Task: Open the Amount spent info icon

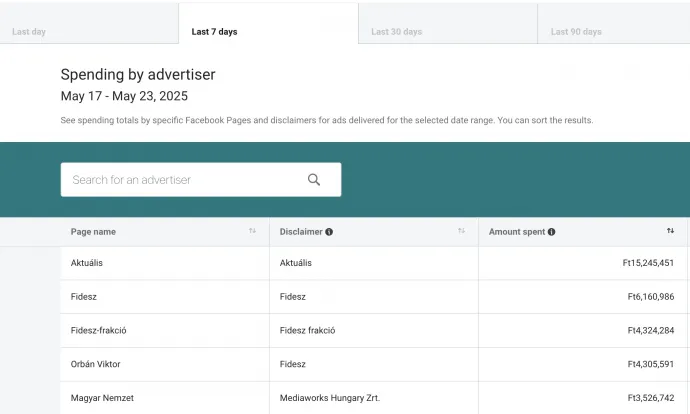Action: [551, 232]
